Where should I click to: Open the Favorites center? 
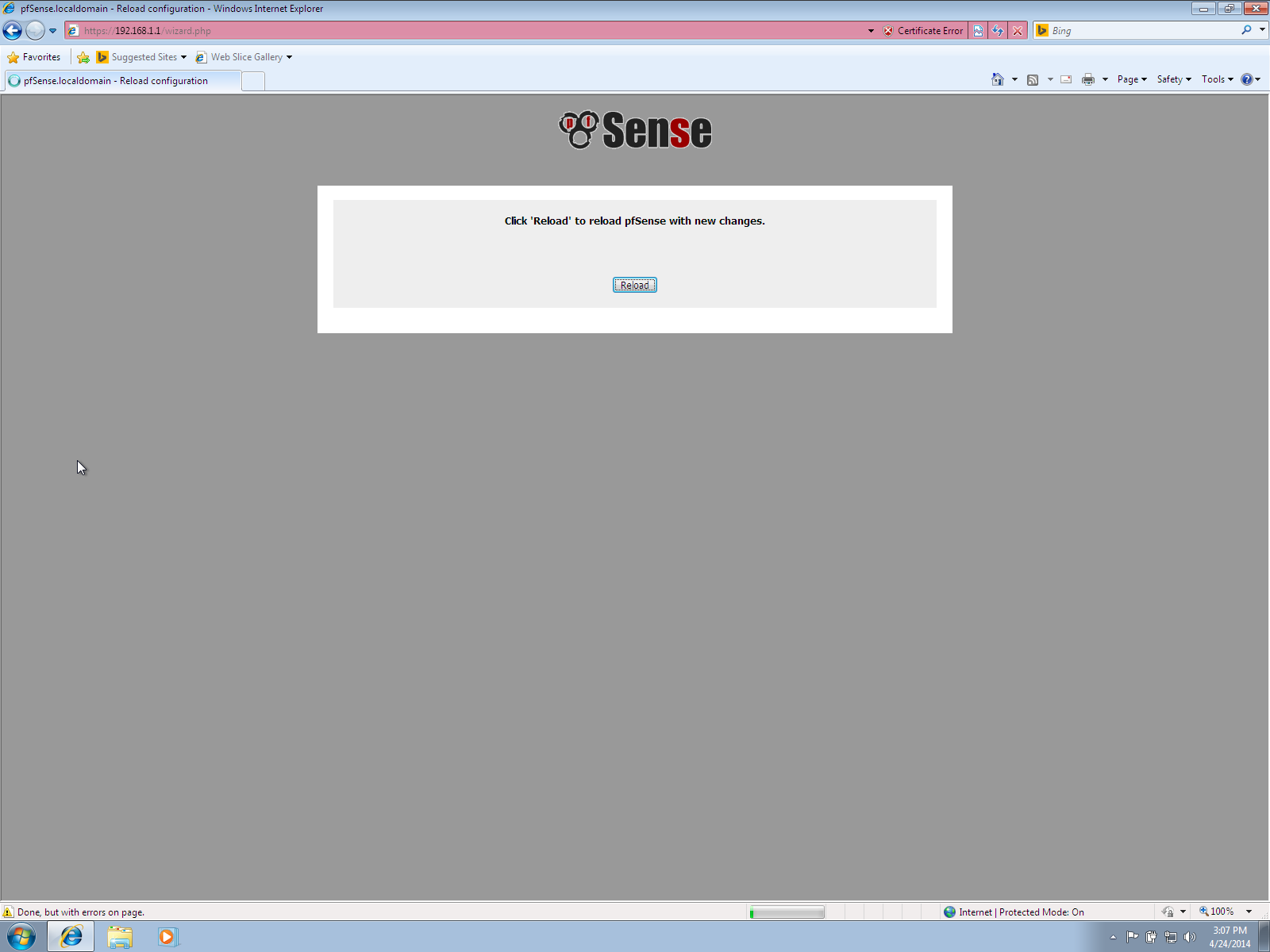pyautogui.click(x=34, y=57)
